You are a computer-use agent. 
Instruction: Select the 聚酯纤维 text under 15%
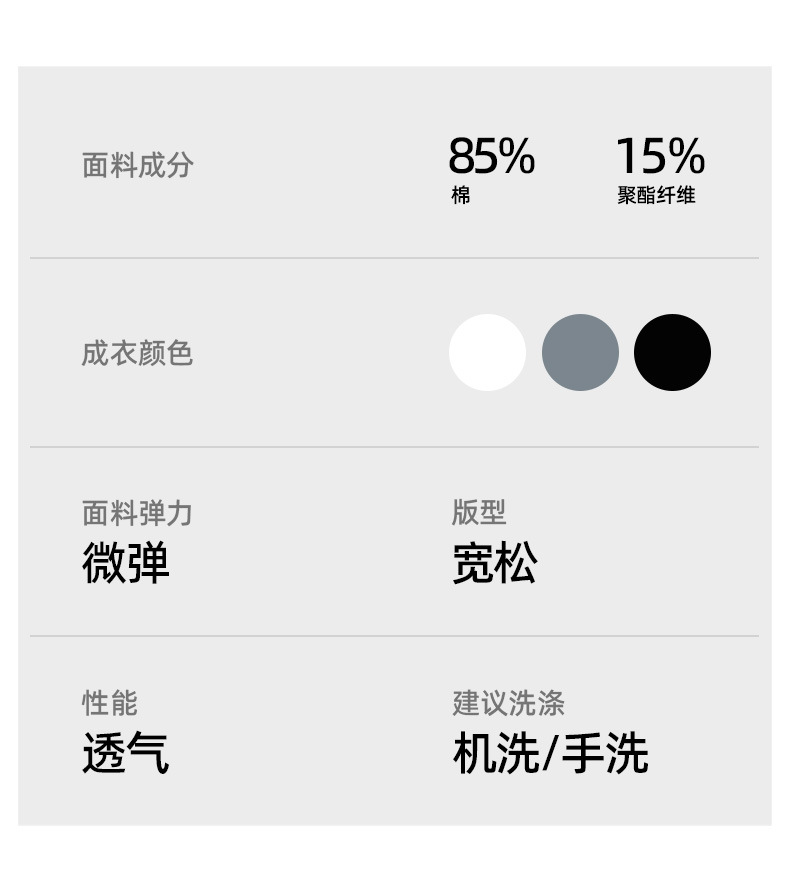tap(656, 196)
